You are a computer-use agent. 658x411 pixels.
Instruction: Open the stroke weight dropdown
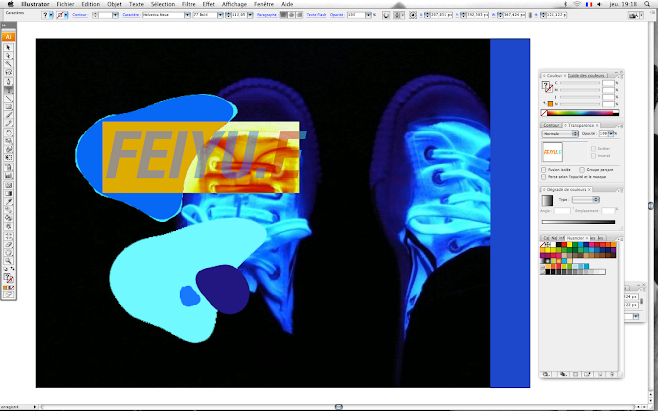pyautogui.click(x=115, y=15)
